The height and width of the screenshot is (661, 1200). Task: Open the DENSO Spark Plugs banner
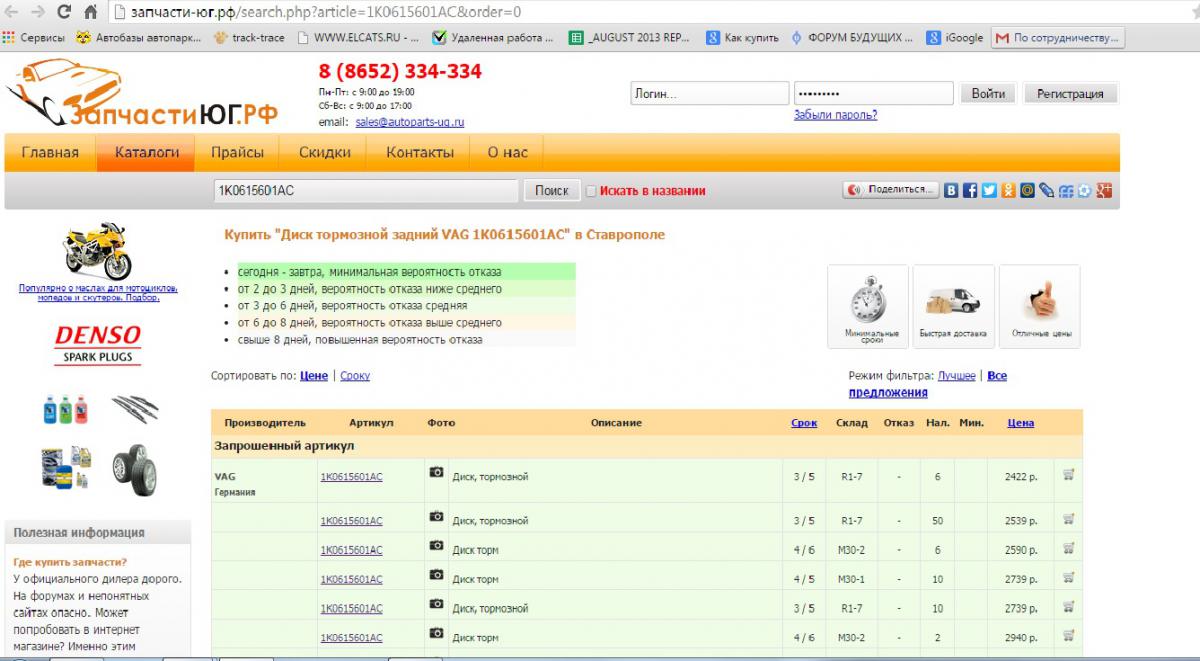(x=97, y=344)
